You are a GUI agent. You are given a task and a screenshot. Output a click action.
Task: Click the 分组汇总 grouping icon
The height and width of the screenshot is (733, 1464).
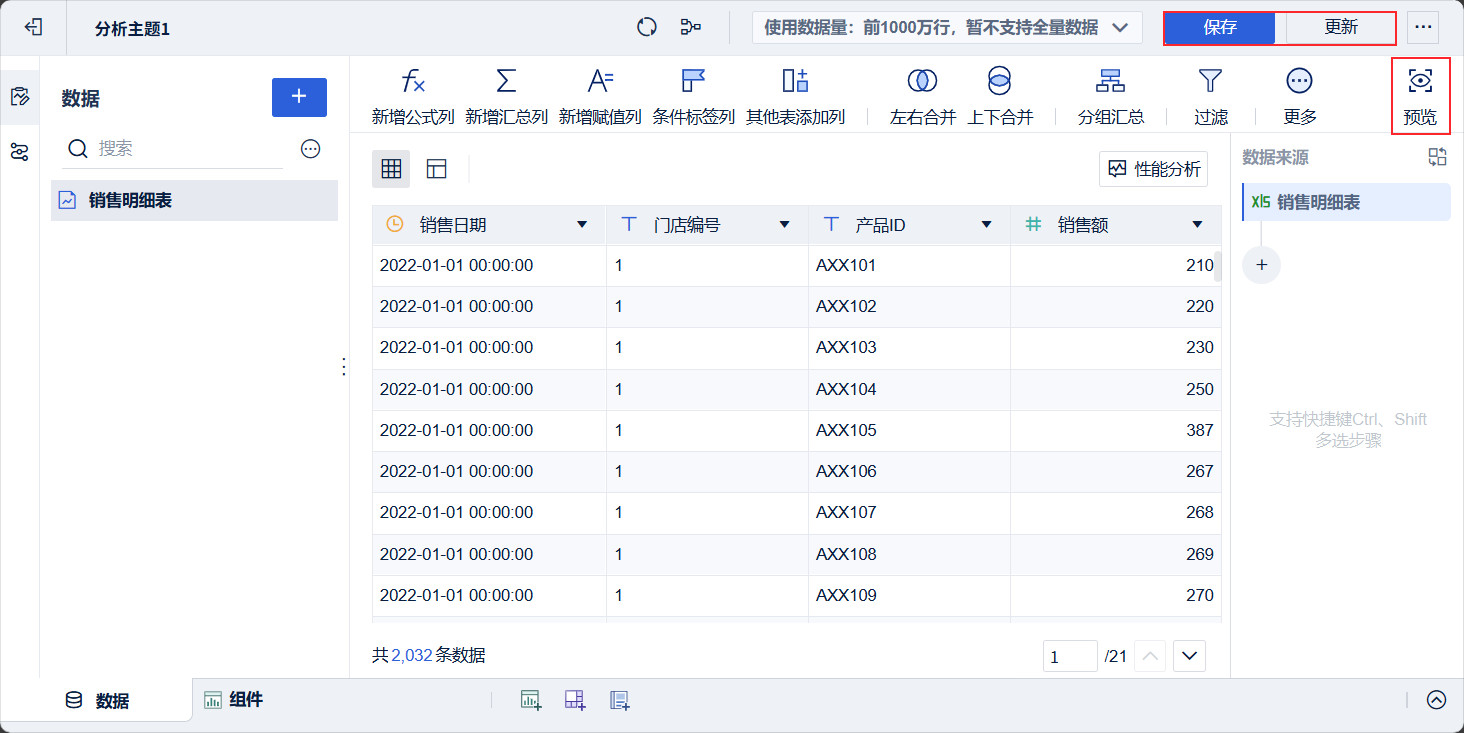(1110, 82)
